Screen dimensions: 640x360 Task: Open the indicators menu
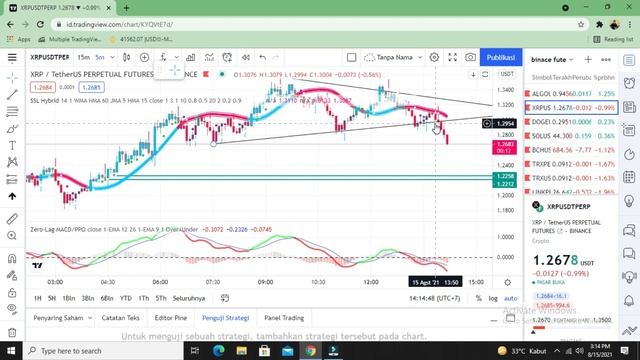point(163,58)
